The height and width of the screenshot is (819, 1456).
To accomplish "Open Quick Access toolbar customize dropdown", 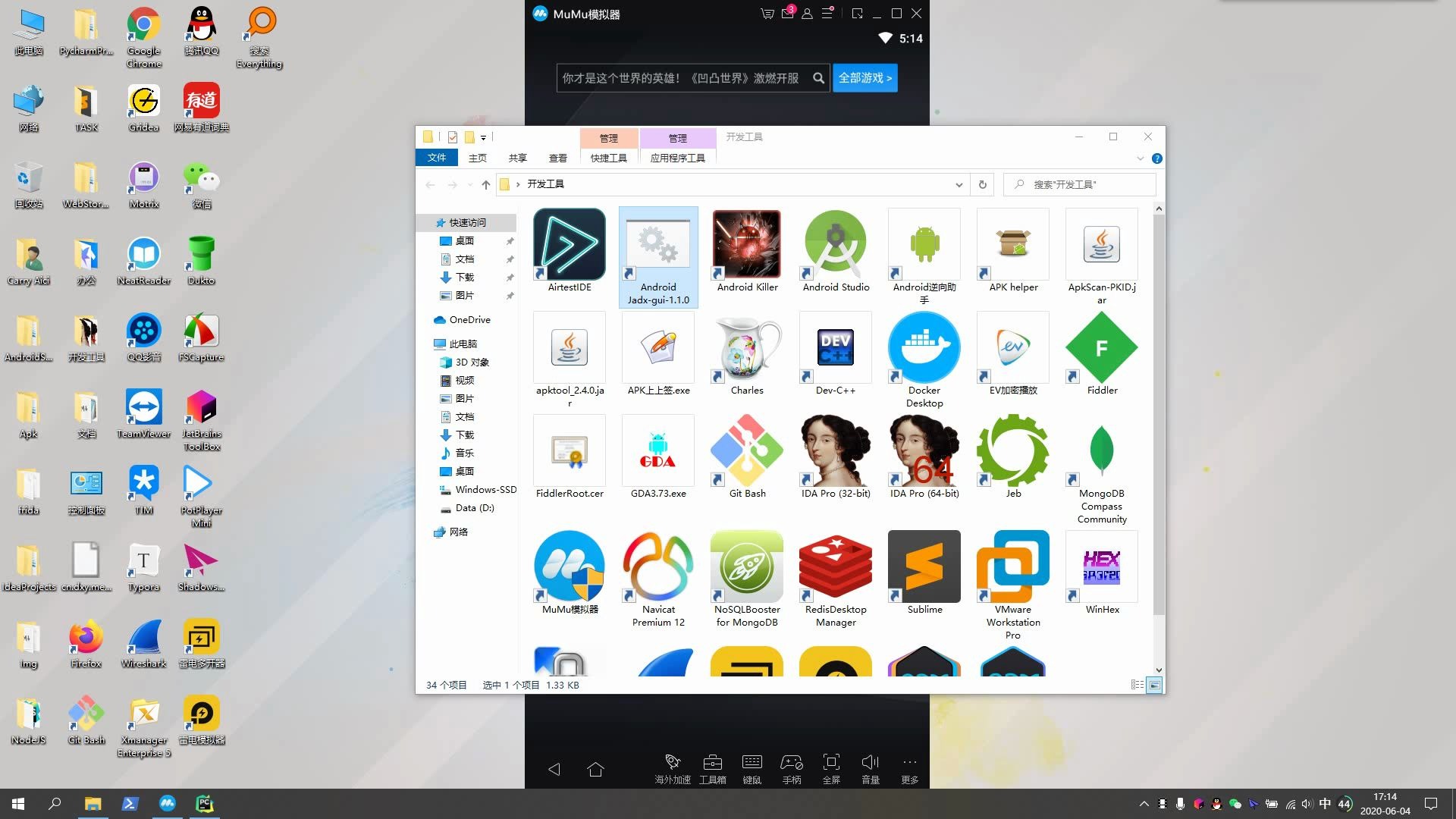I will pos(483,137).
